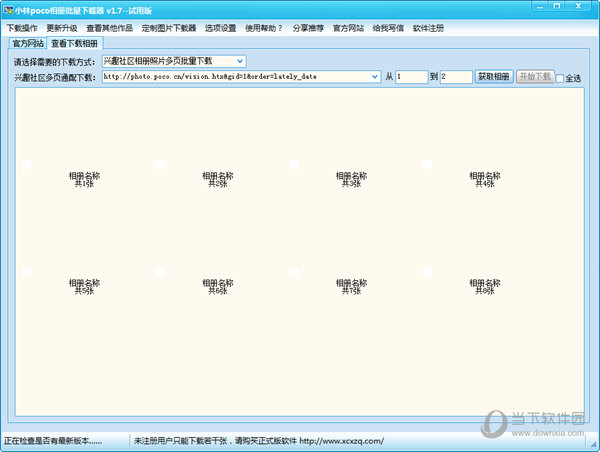Check the album box for 共5张
The width and height of the screenshot is (600, 452).
[27, 272]
